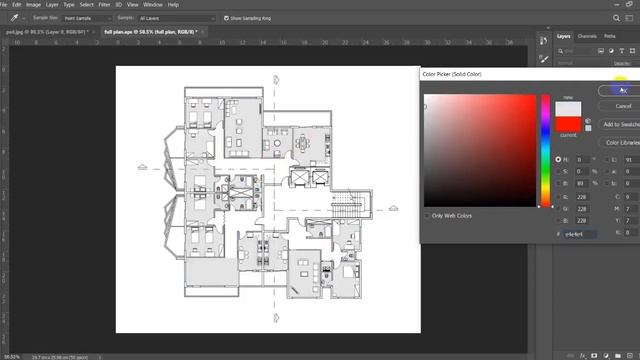Viewport: 640px width, 360px height.
Task: Click inside the color saturation field
Action: [480, 151]
